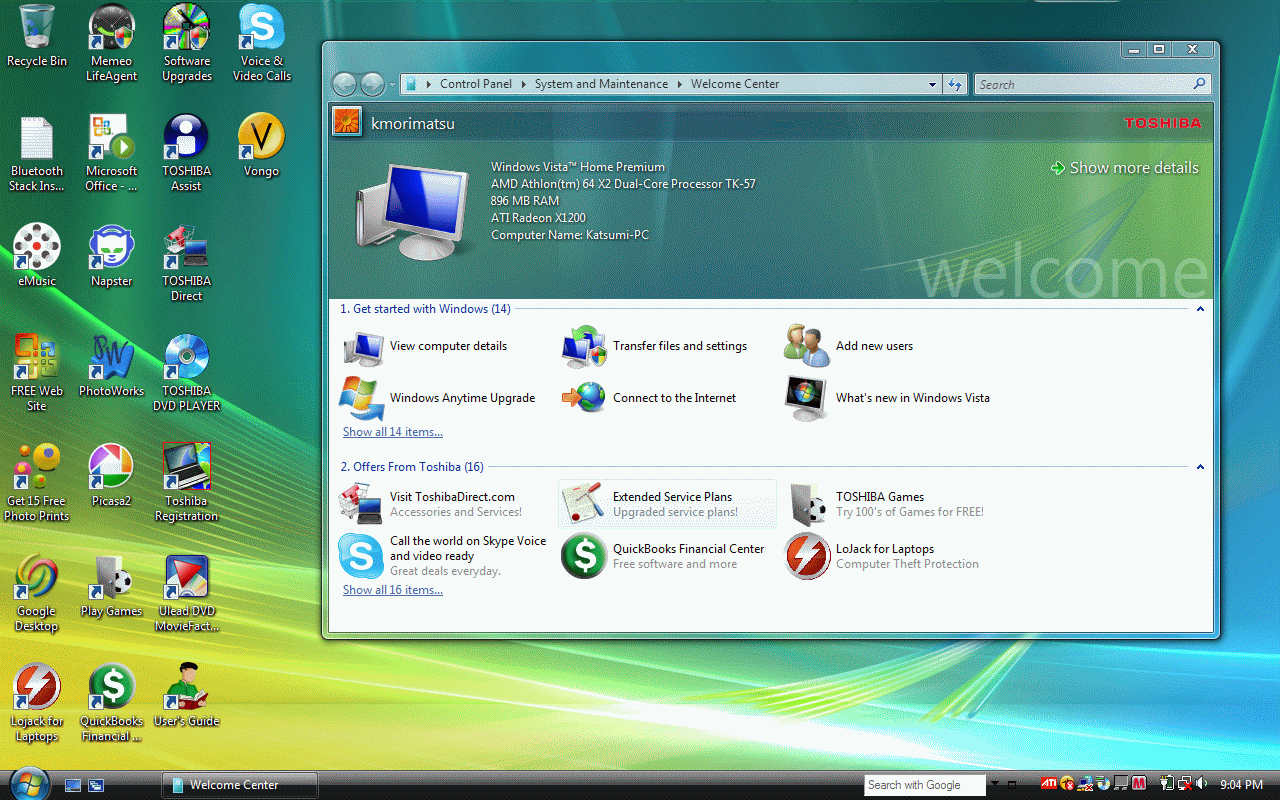Click the Welcome Center taskbar button
The height and width of the screenshot is (800, 1280).
(239, 785)
